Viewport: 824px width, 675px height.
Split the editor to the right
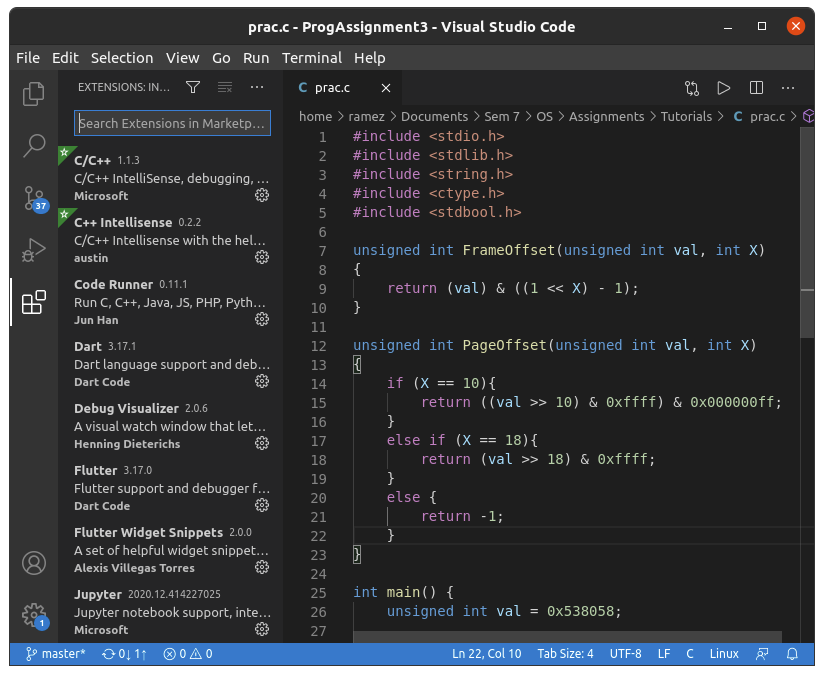pyautogui.click(x=756, y=88)
